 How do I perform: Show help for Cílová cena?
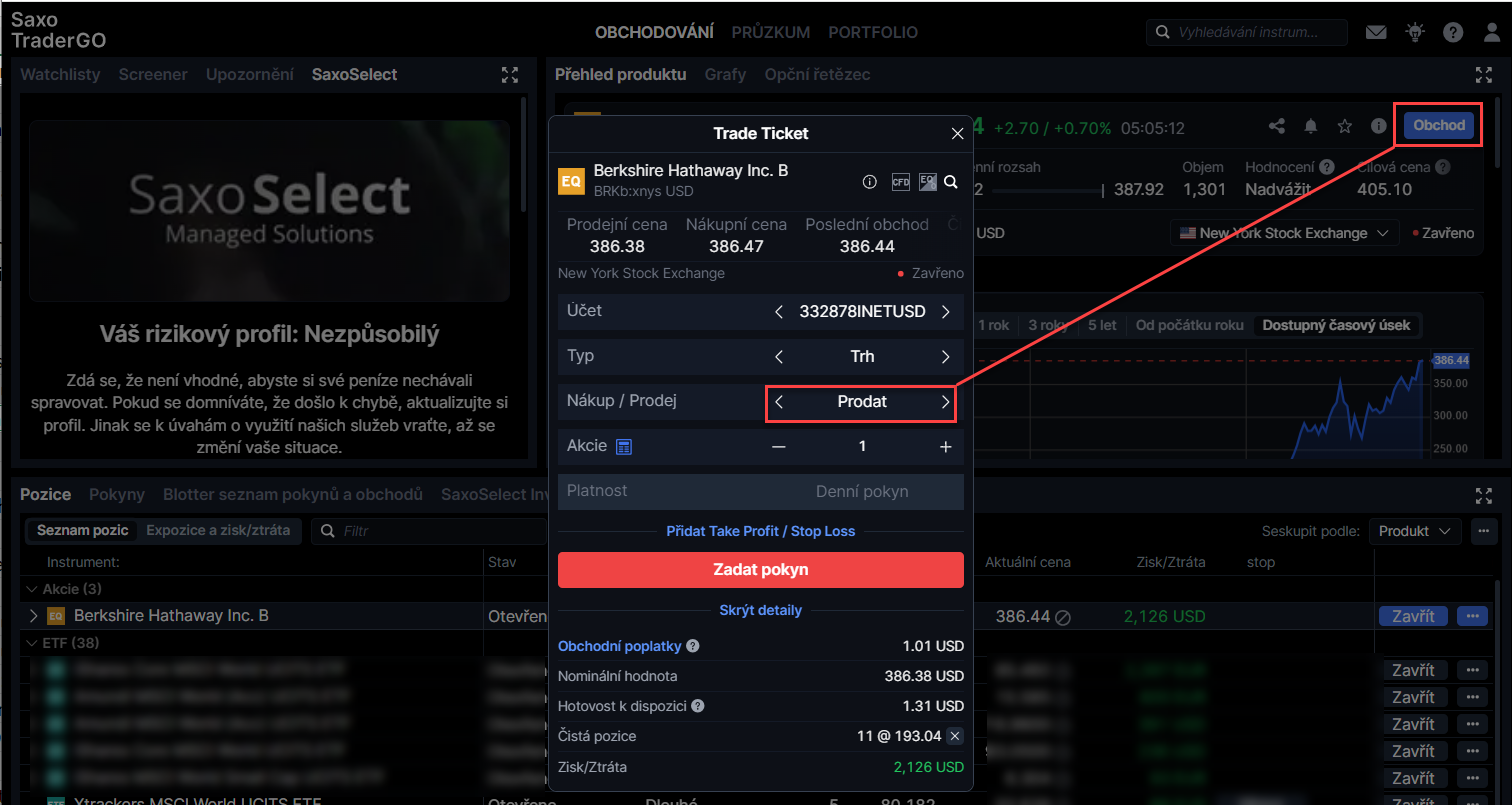coord(1442,167)
